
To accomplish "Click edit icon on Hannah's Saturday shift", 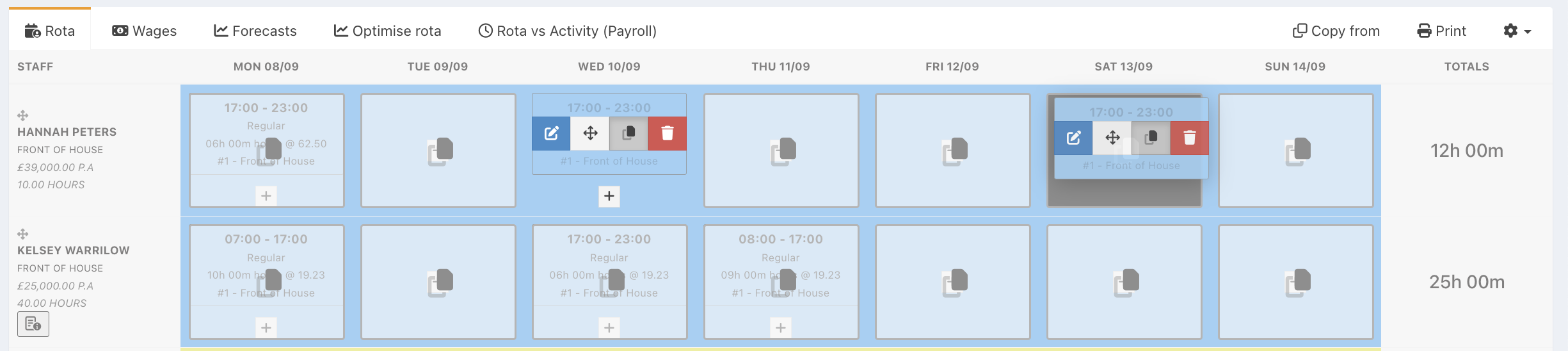I will [x=1073, y=138].
